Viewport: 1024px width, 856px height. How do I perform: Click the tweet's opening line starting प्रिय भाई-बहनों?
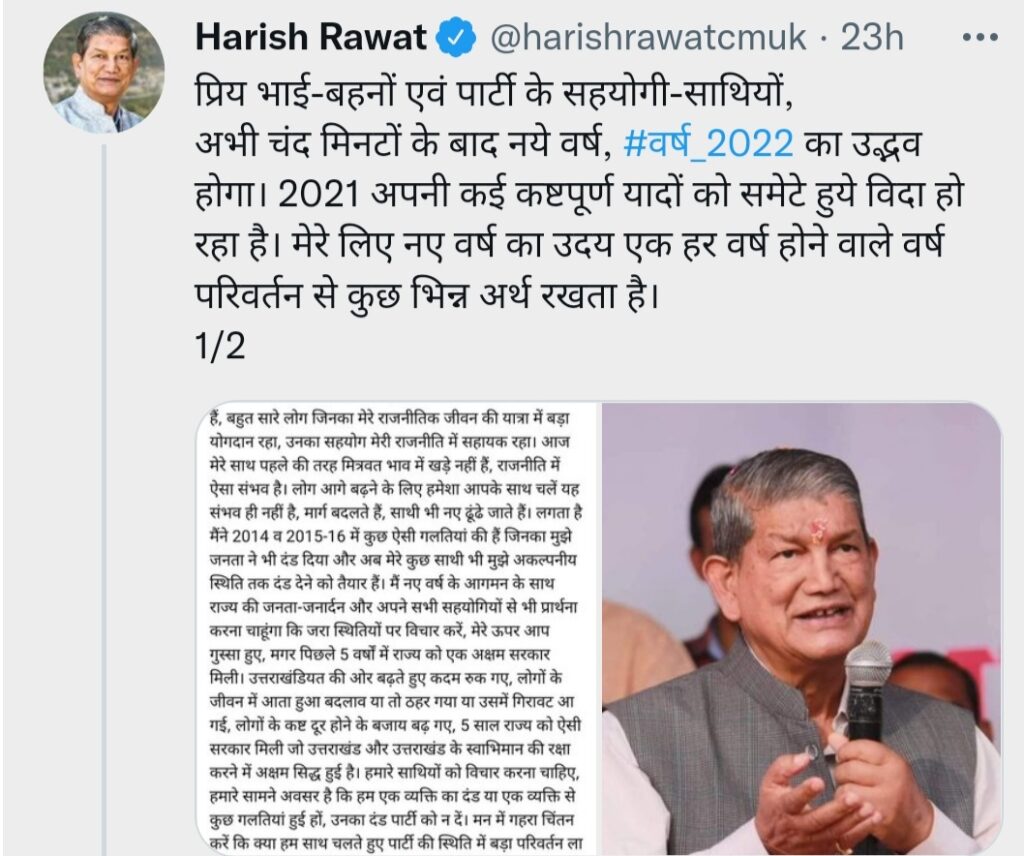coord(494,93)
